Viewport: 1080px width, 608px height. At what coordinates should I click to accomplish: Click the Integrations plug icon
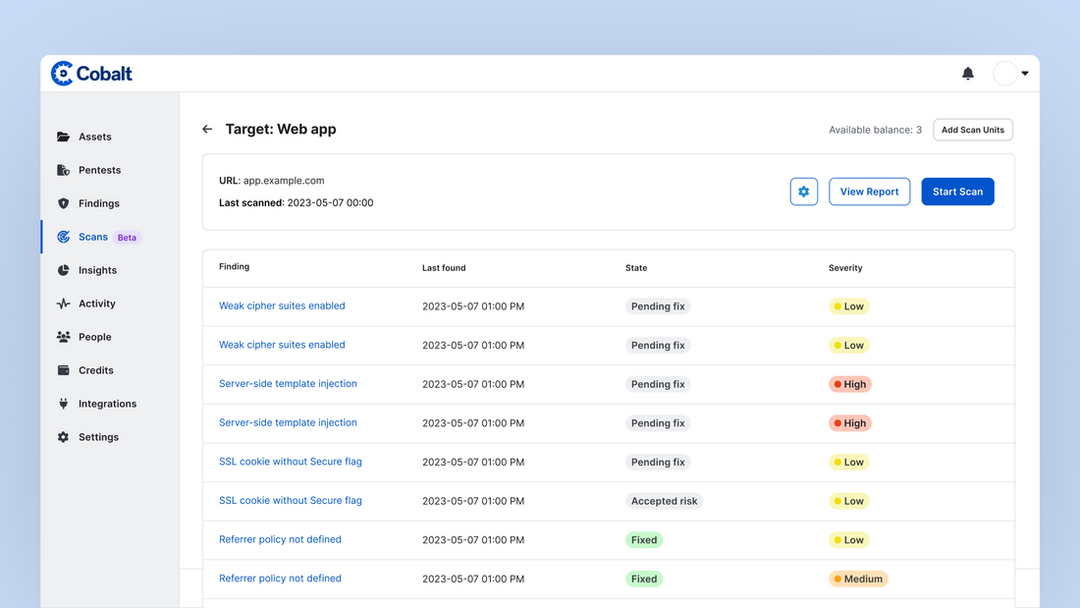point(63,404)
